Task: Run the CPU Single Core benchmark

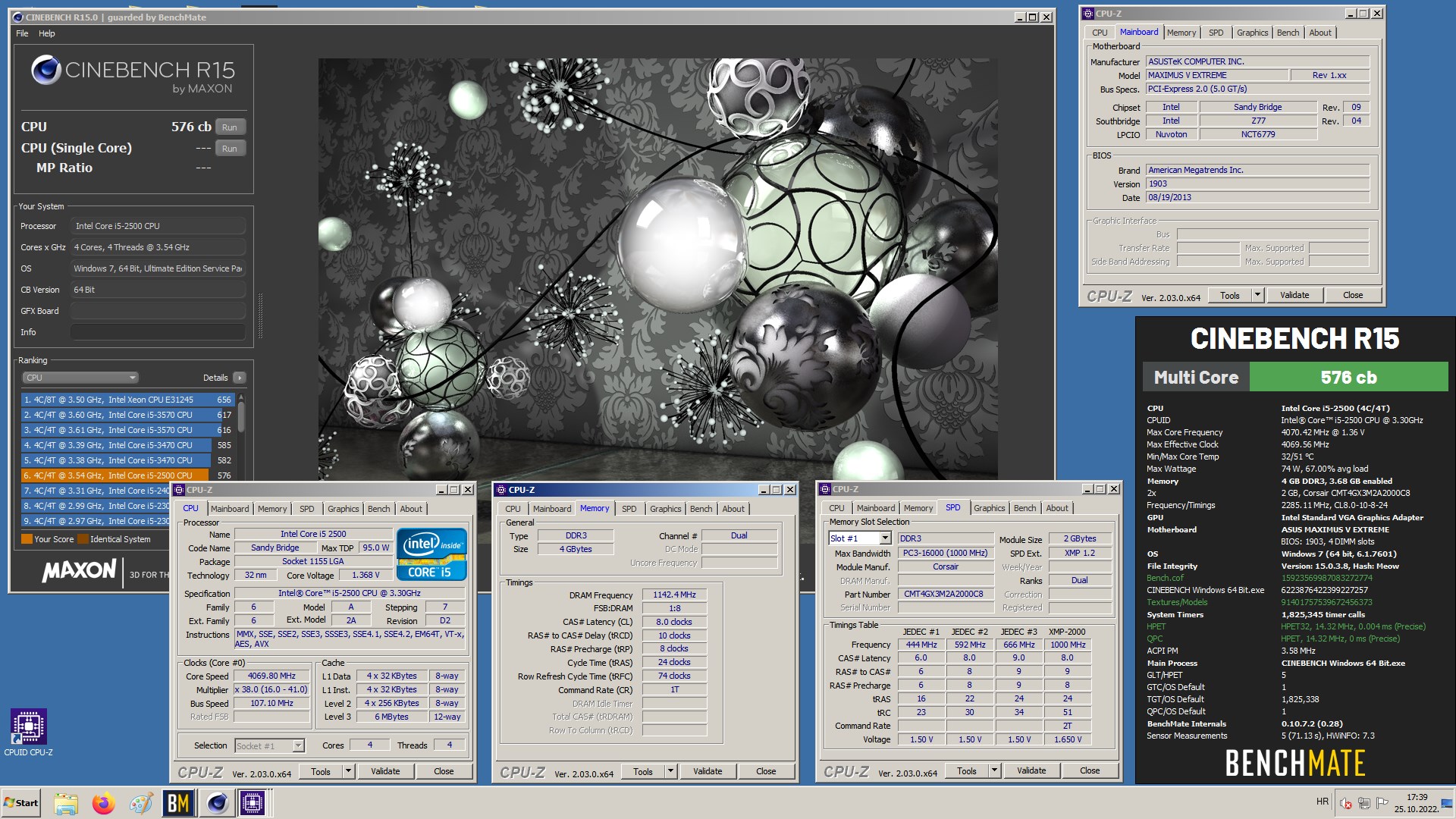Action: coord(230,149)
